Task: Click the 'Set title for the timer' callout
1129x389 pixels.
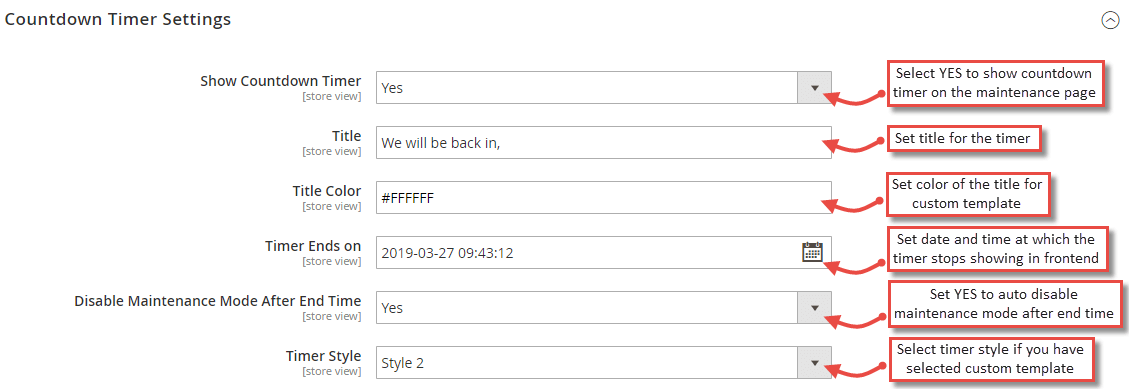Action: pyautogui.click(x=964, y=138)
